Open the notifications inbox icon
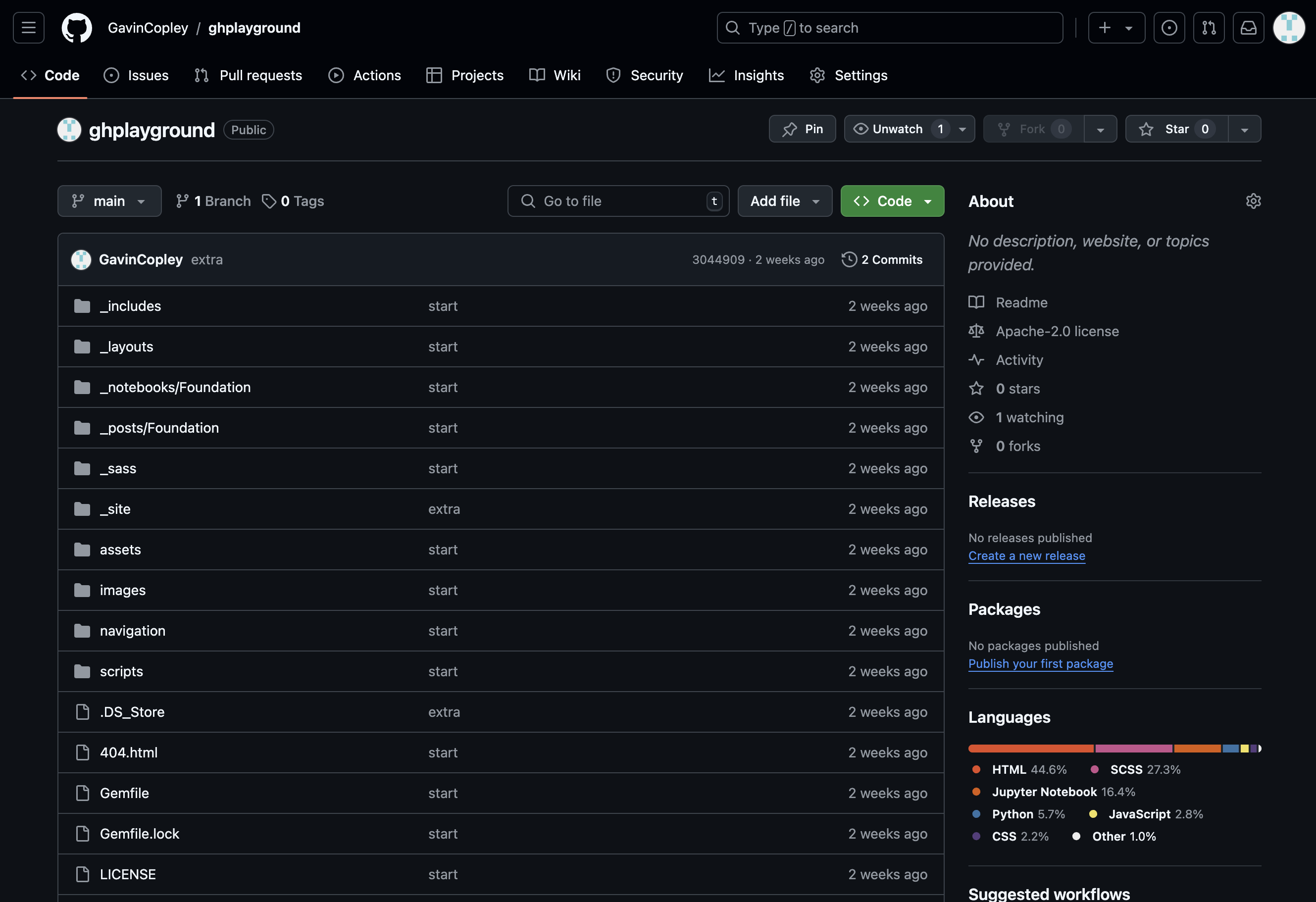Image resolution: width=1316 pixels, height=902 pixels. click(x=1248, y=28)
